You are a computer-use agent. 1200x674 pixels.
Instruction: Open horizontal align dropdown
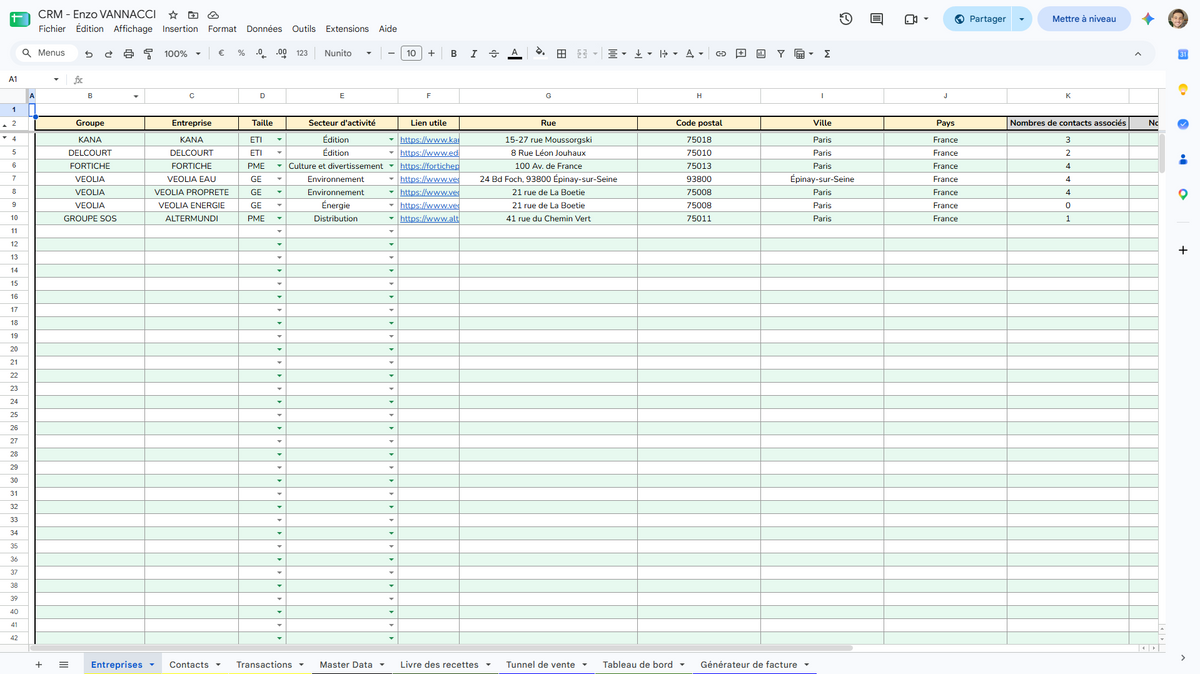tap(617, 54)
